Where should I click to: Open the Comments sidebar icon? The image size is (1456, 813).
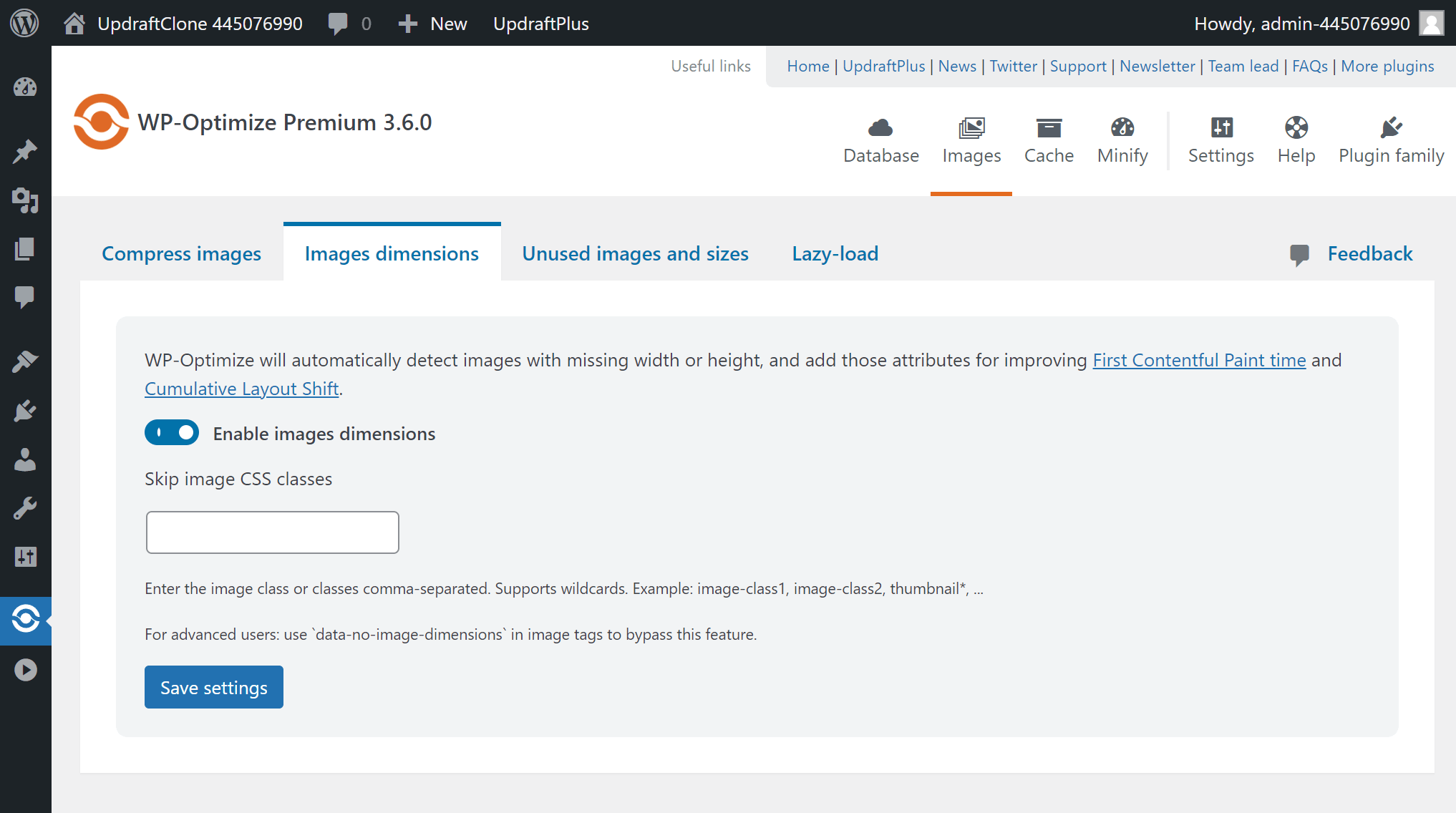(25, 298)
